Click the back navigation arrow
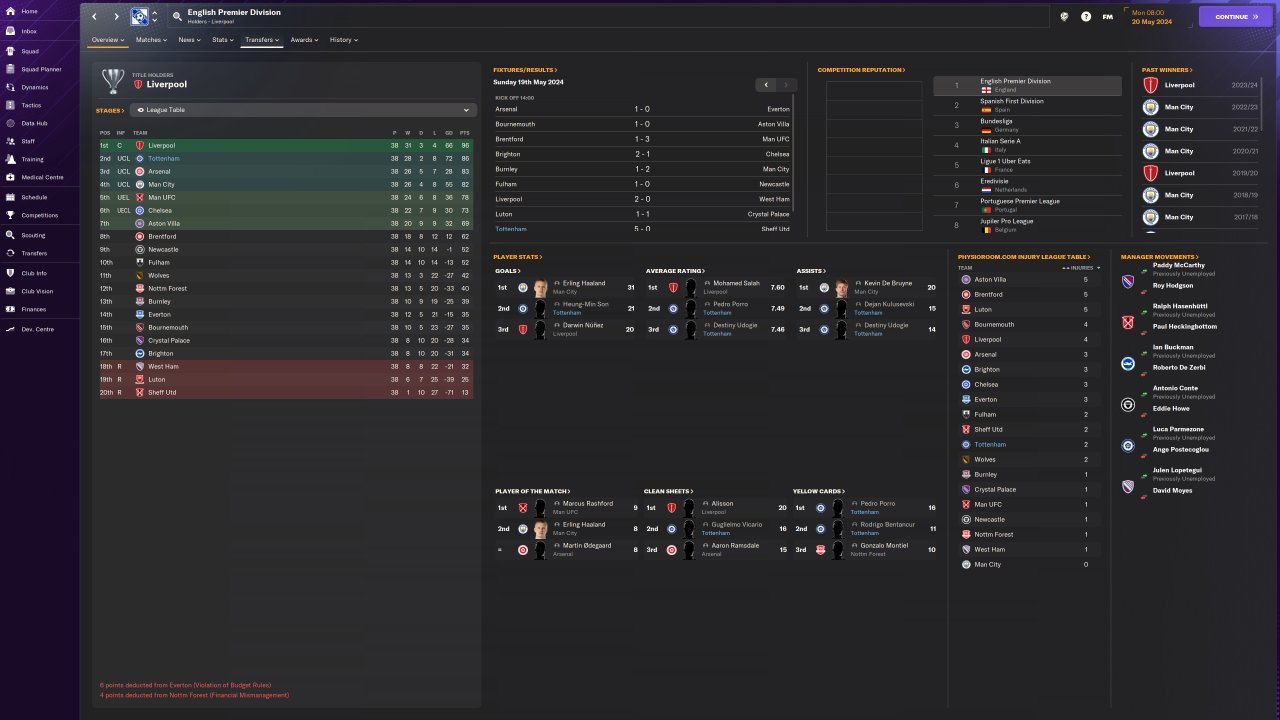1280x720 pixels. coord(95,17)
